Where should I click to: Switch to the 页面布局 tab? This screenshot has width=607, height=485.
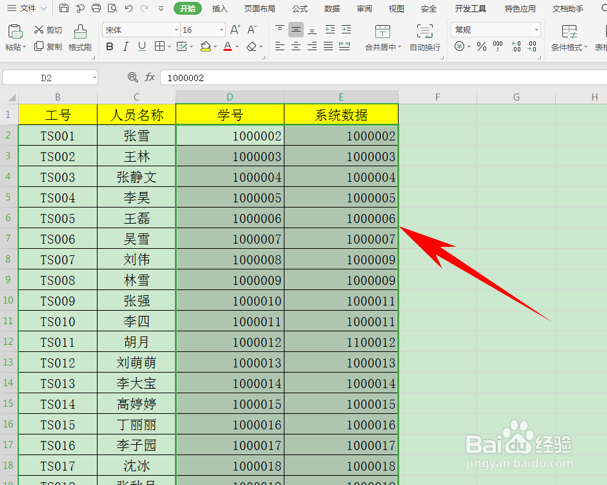click(x=259, y=9)
